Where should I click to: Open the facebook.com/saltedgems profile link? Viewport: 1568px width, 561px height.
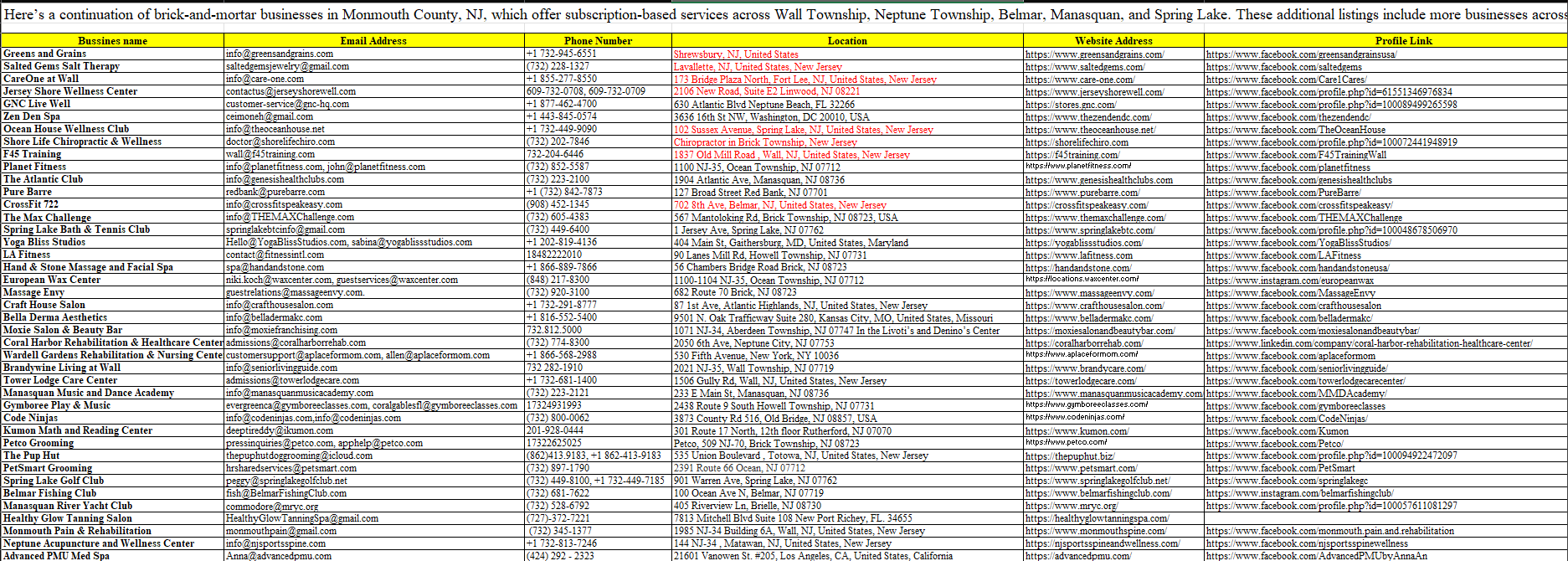[1284, 67]
